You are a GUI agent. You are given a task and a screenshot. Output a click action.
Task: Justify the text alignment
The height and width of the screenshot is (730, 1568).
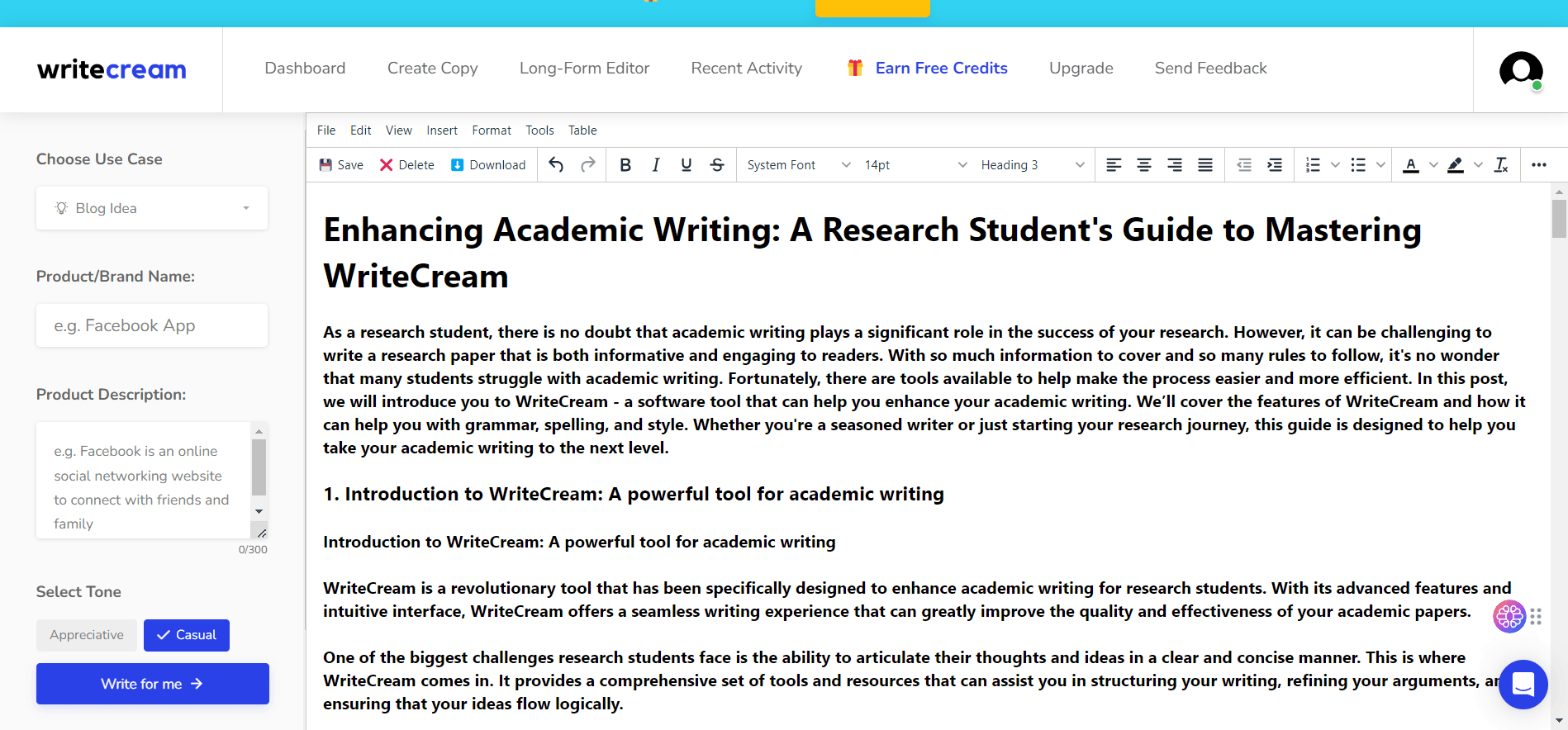tap(1205, 165)
